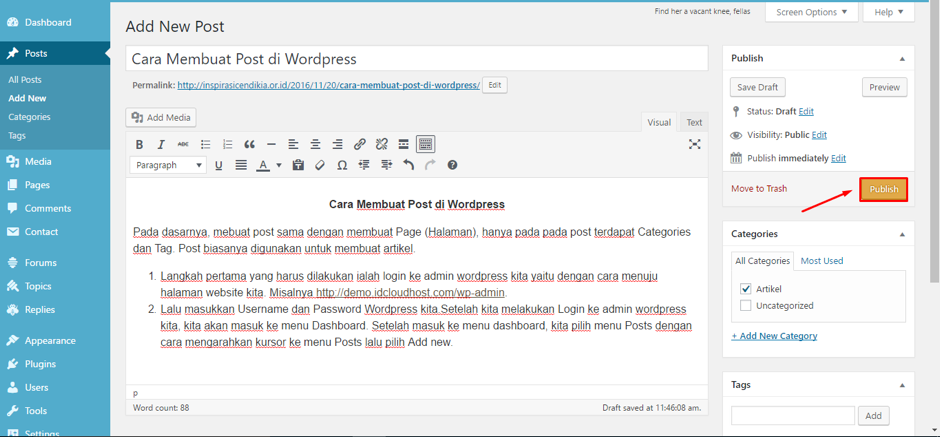The height and width of the screenshot is (437, 940).
Task: Insert or edit link
Action: point(359,144)
